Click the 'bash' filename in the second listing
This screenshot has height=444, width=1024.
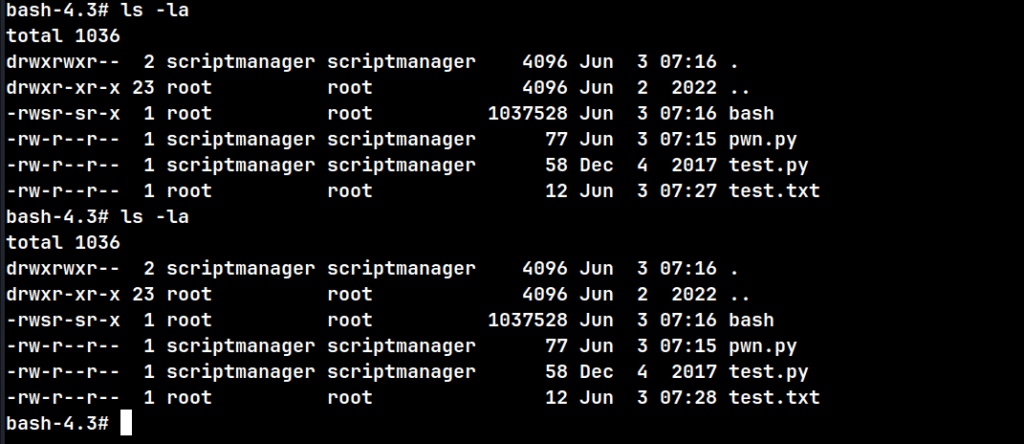(x=751, y=320)
